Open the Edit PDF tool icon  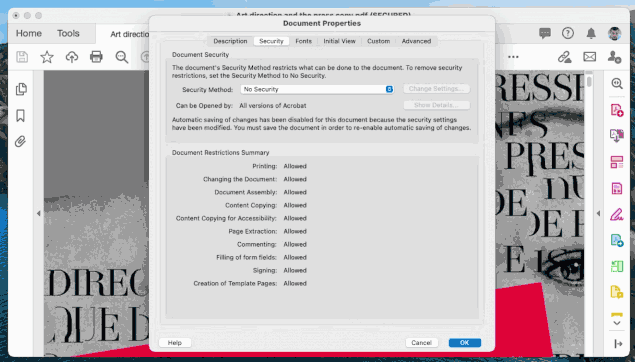617,188
